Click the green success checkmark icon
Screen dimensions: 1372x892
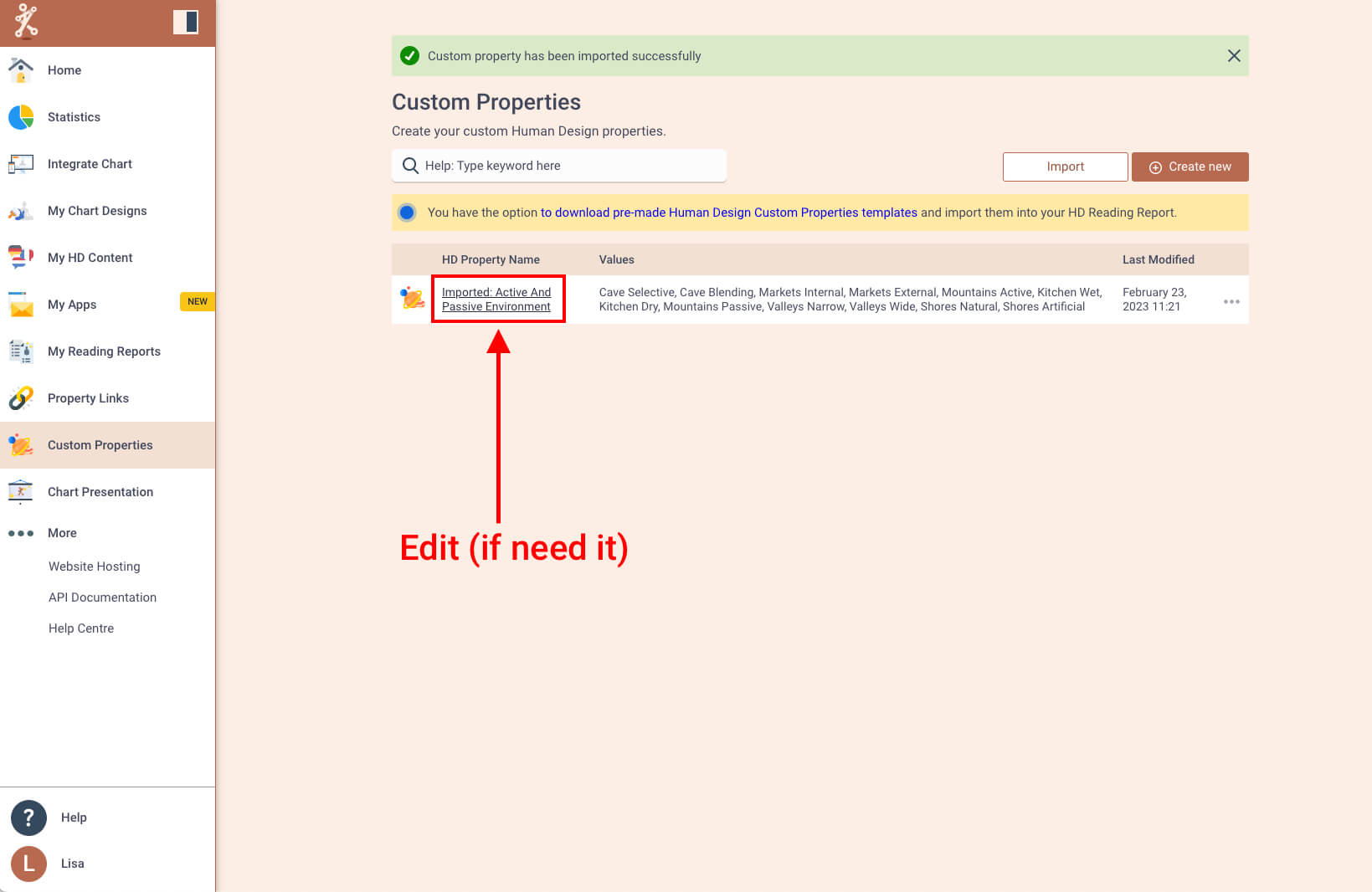pos(409,56)
